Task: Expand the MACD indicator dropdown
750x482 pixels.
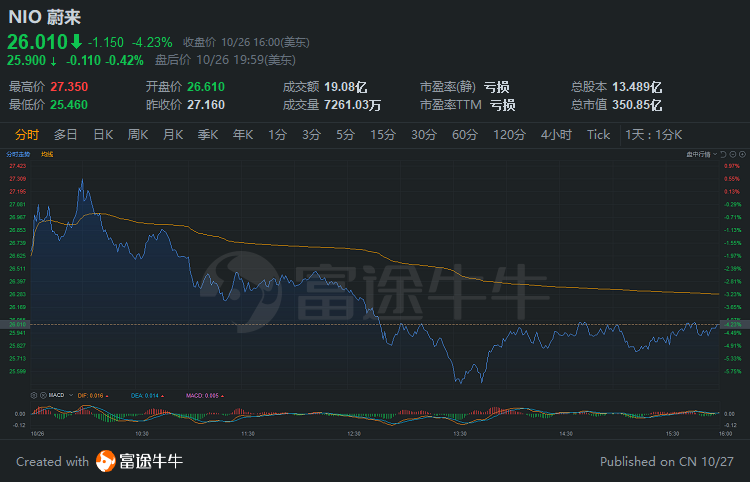Action: 71,395
